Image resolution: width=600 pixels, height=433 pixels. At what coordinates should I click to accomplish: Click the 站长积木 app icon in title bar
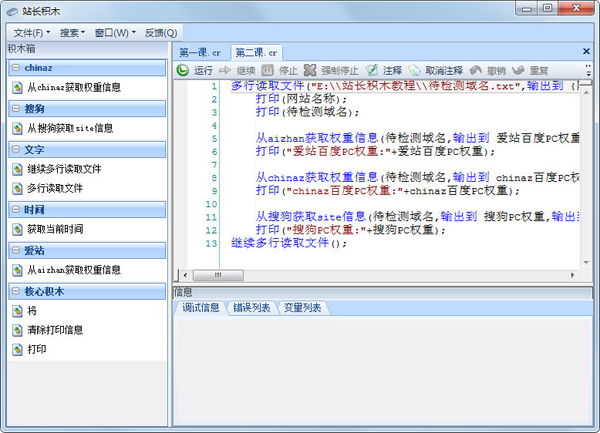click(x=12, y=11)
